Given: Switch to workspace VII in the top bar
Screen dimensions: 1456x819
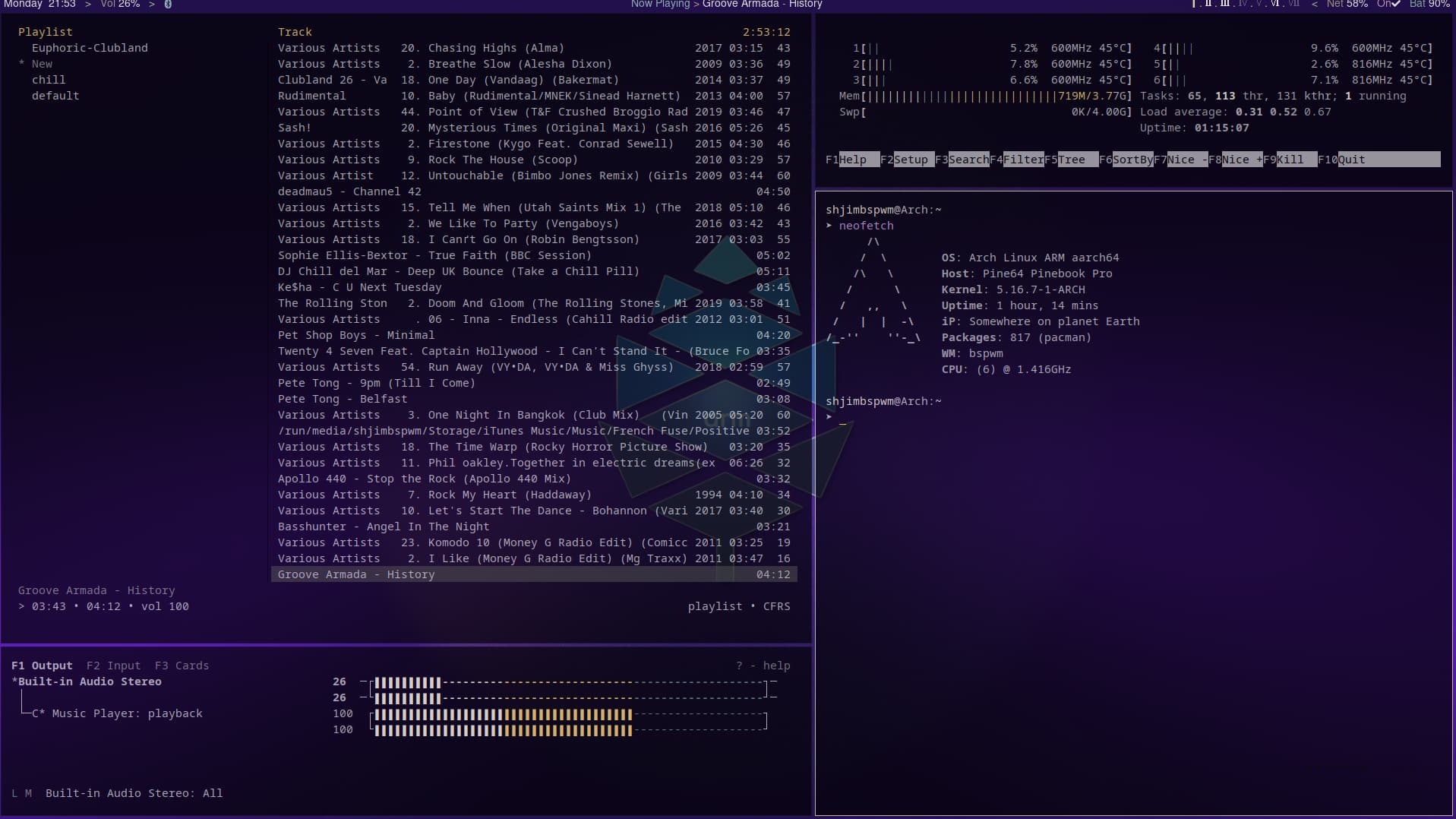Looking at the screenshot, I should pyautogui.click(x=1293, y=4).
